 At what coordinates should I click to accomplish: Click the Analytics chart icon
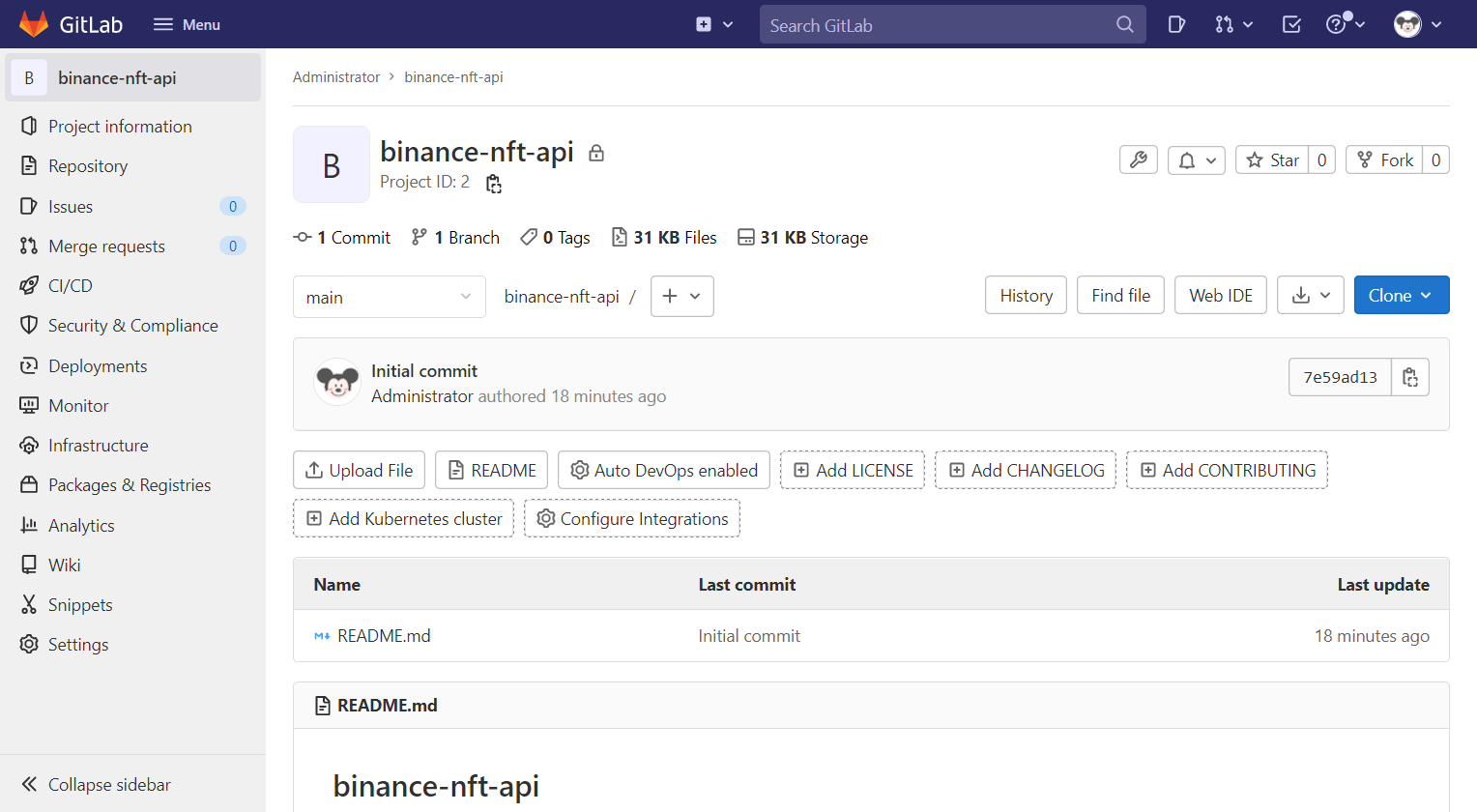point(29,525)
